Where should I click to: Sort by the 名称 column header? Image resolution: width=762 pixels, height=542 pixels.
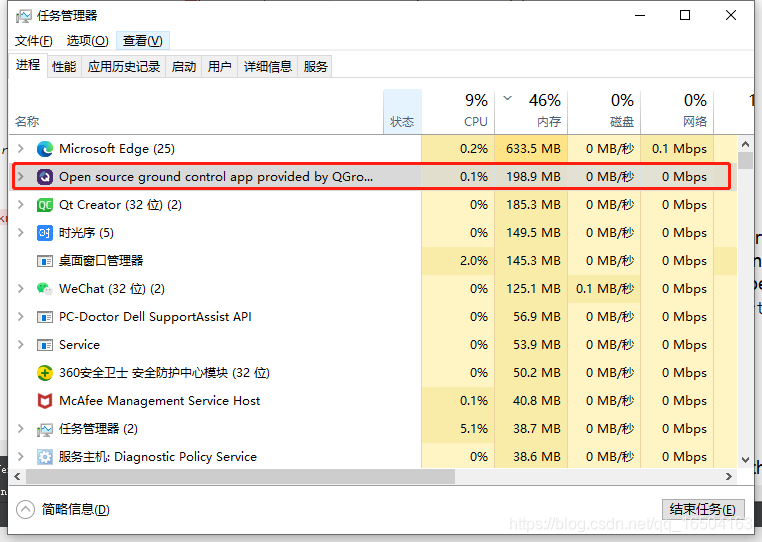[x=196, y=112]
